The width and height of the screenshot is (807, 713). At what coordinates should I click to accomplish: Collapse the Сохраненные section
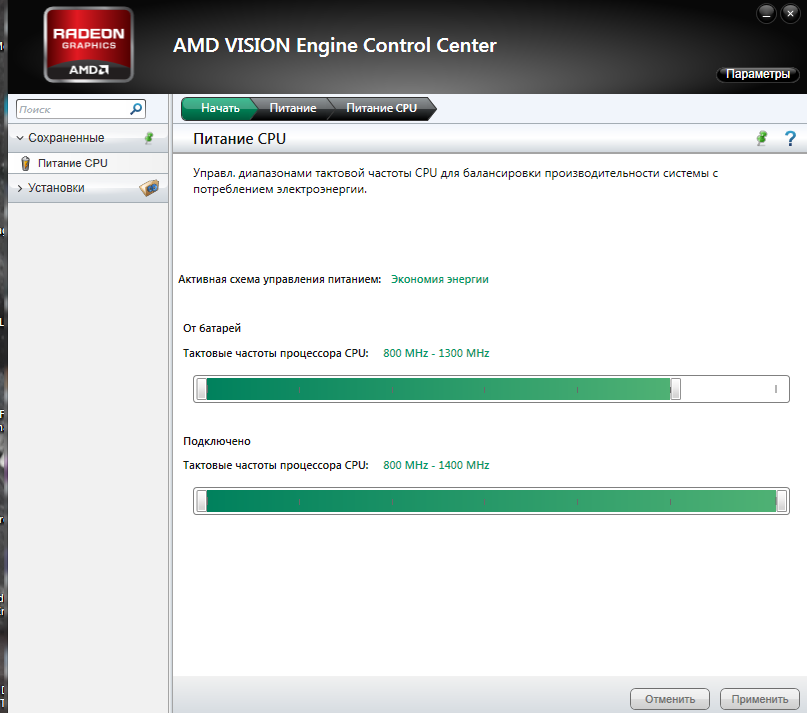coord(20,138)
